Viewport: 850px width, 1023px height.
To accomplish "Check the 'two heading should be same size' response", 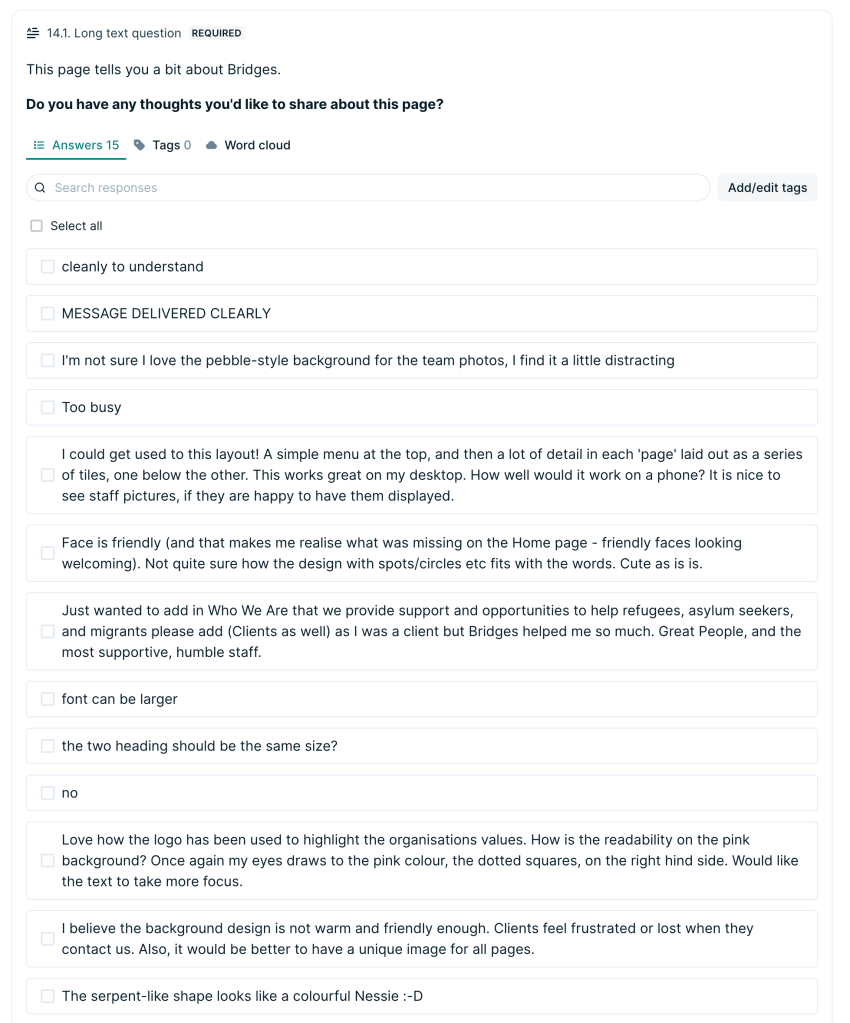I will point(47,745).
